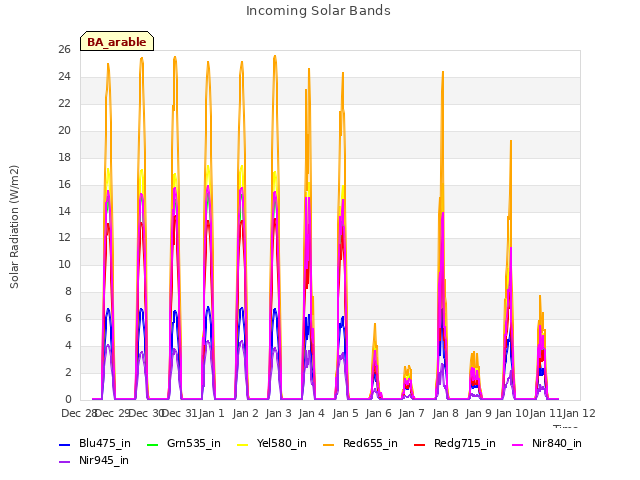Click the Jan 4 x-axis tick label

click(x=311, y=413)
